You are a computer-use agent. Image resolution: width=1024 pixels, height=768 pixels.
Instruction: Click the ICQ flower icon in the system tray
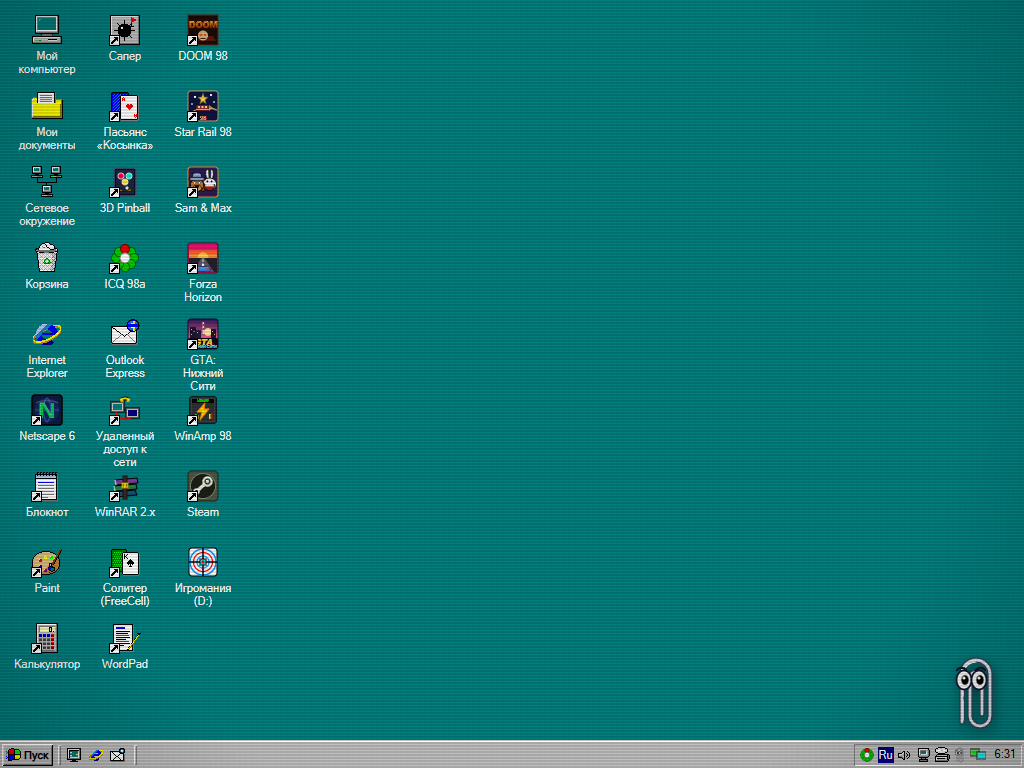pos(867,755)
